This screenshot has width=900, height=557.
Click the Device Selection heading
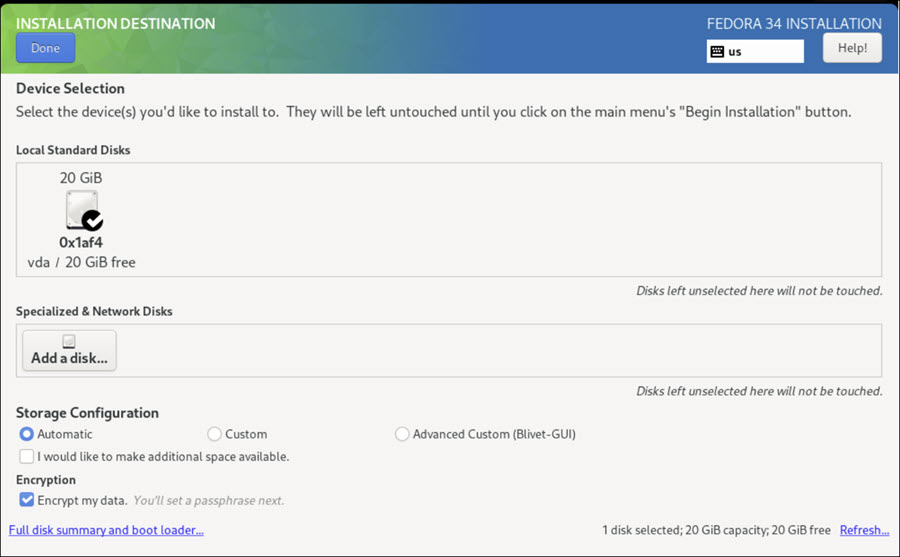click(x=70, y=88)
